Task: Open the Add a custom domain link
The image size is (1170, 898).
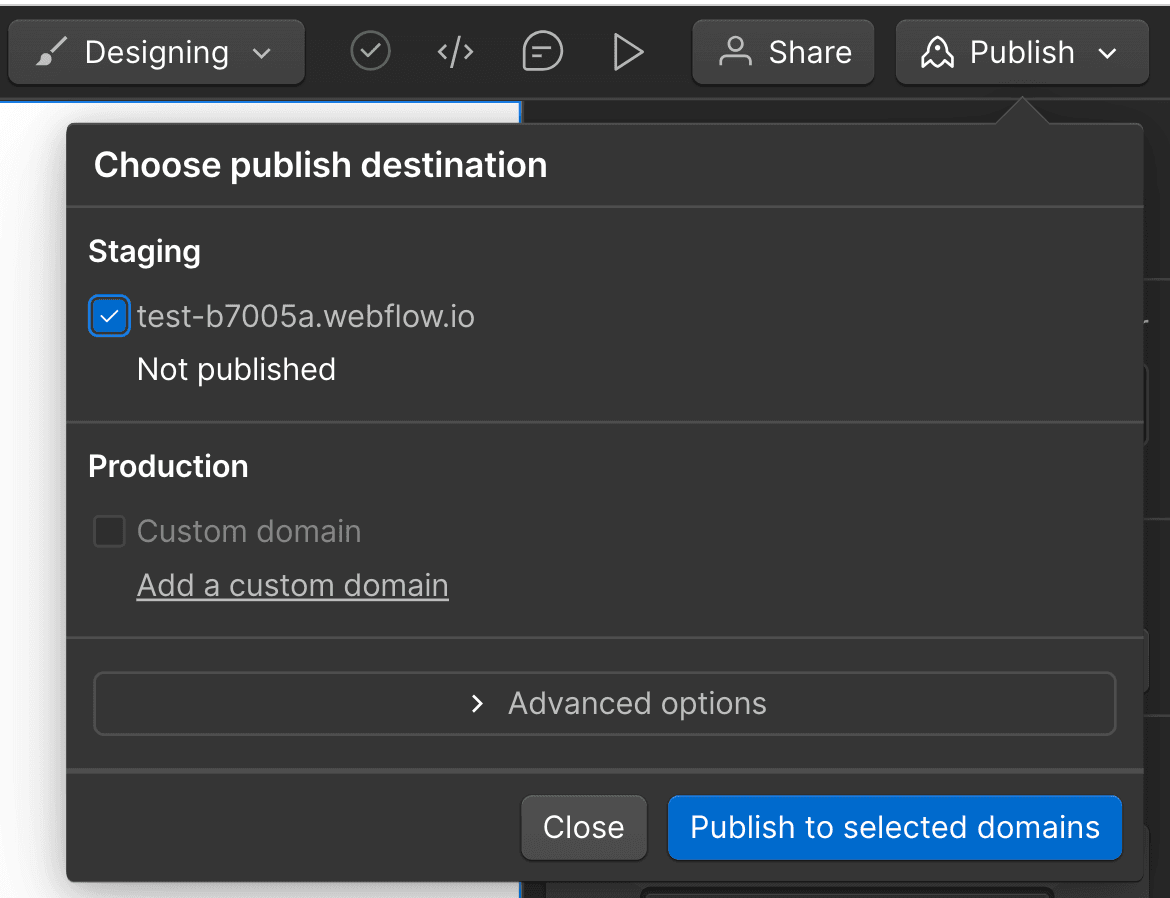Action: [x=292, y=585]
